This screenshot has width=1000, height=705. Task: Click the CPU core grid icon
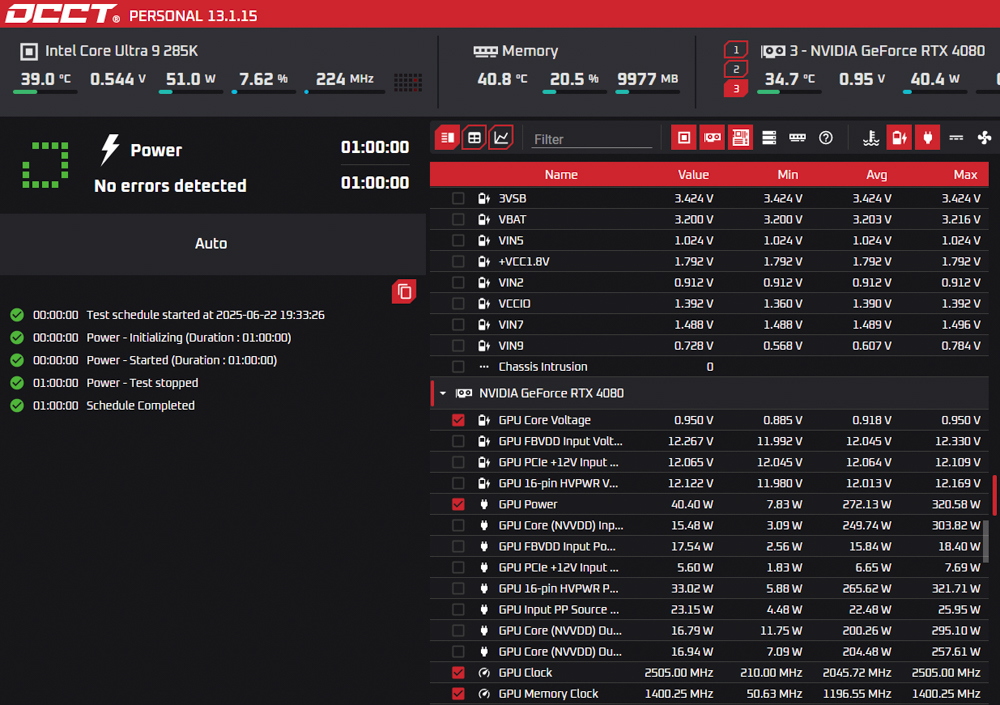(x=408, y=82)
